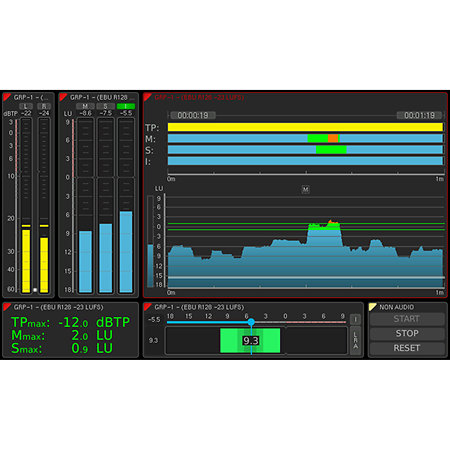Viewport: 450px width, 450px height.
Task: Click the RESET button
Action: coord(407,348)
